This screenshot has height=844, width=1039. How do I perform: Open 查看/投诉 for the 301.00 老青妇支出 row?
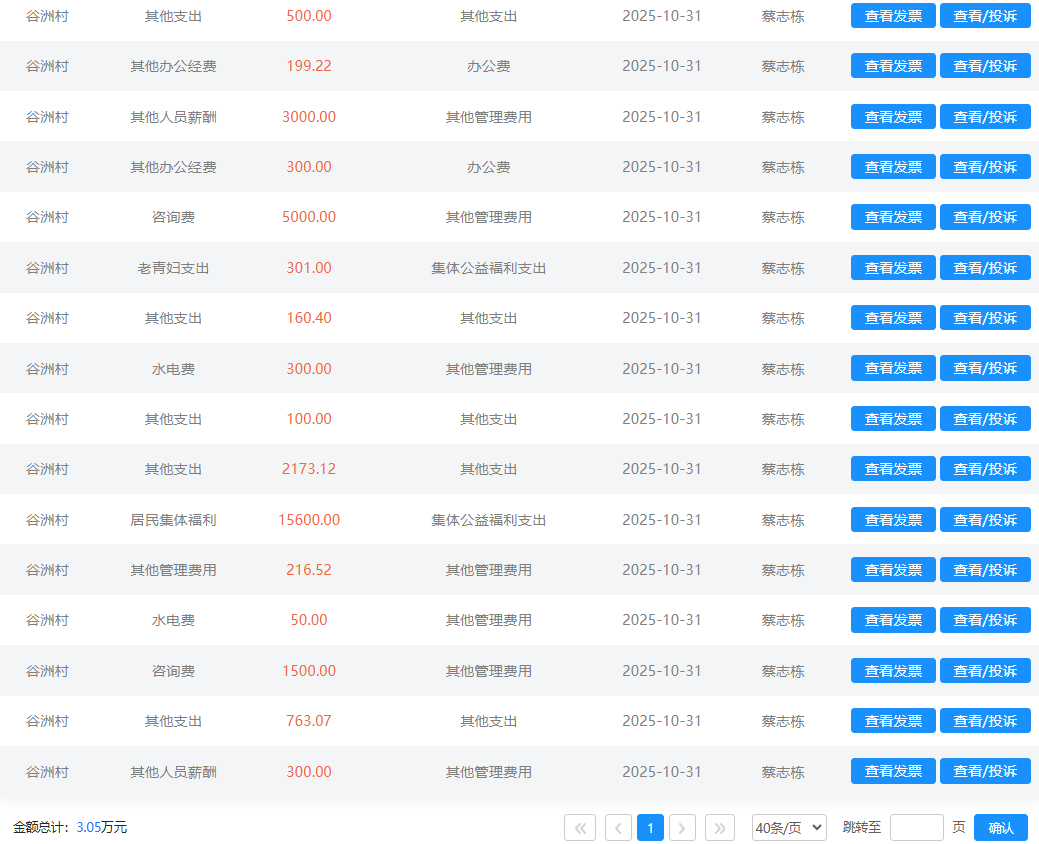985,268
